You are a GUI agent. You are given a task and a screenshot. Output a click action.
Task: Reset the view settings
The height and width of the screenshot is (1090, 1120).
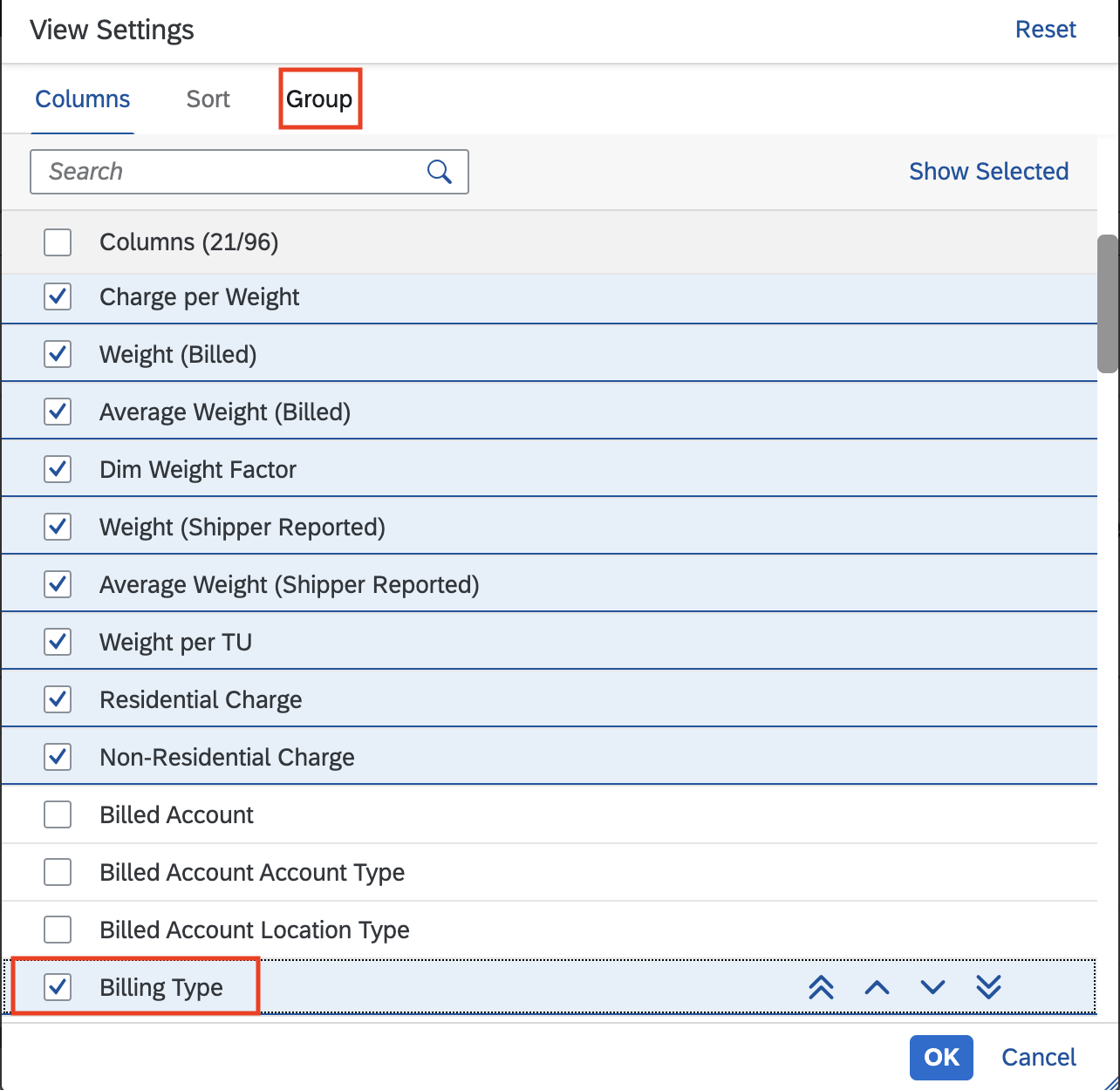(1045, 29)
